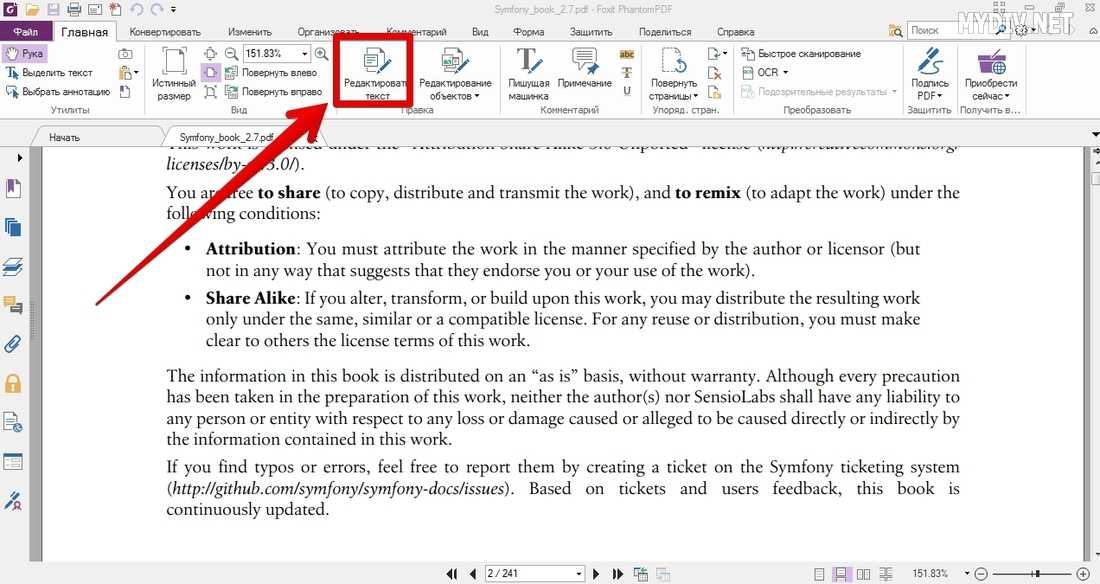Select the Typewriter (Пишущая машинка) tool
The height and width of the screenshot is (584, 1100).
tap(528, 74)
